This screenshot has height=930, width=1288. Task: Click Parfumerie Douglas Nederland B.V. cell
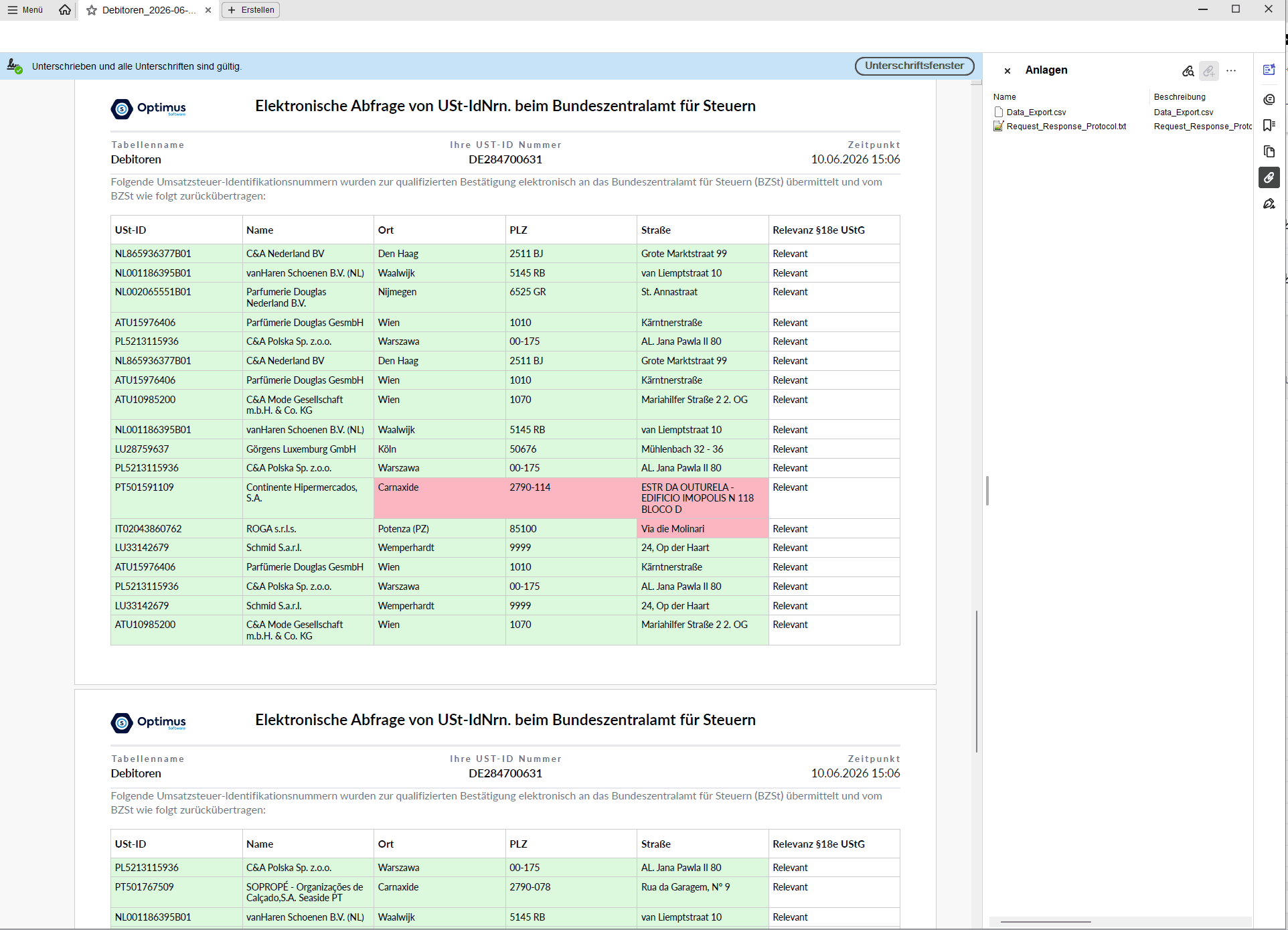(307, 297)
